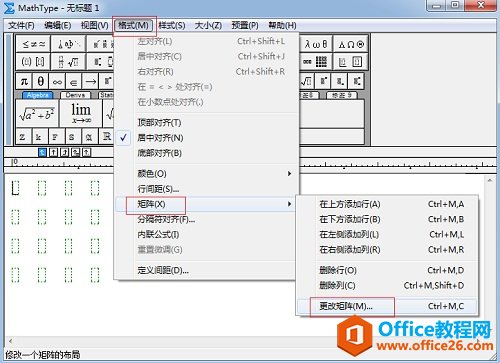Open the 编辑(E) menu
Image resolution: width=500 pixels, height=363 pixels.
pos(58,26)
